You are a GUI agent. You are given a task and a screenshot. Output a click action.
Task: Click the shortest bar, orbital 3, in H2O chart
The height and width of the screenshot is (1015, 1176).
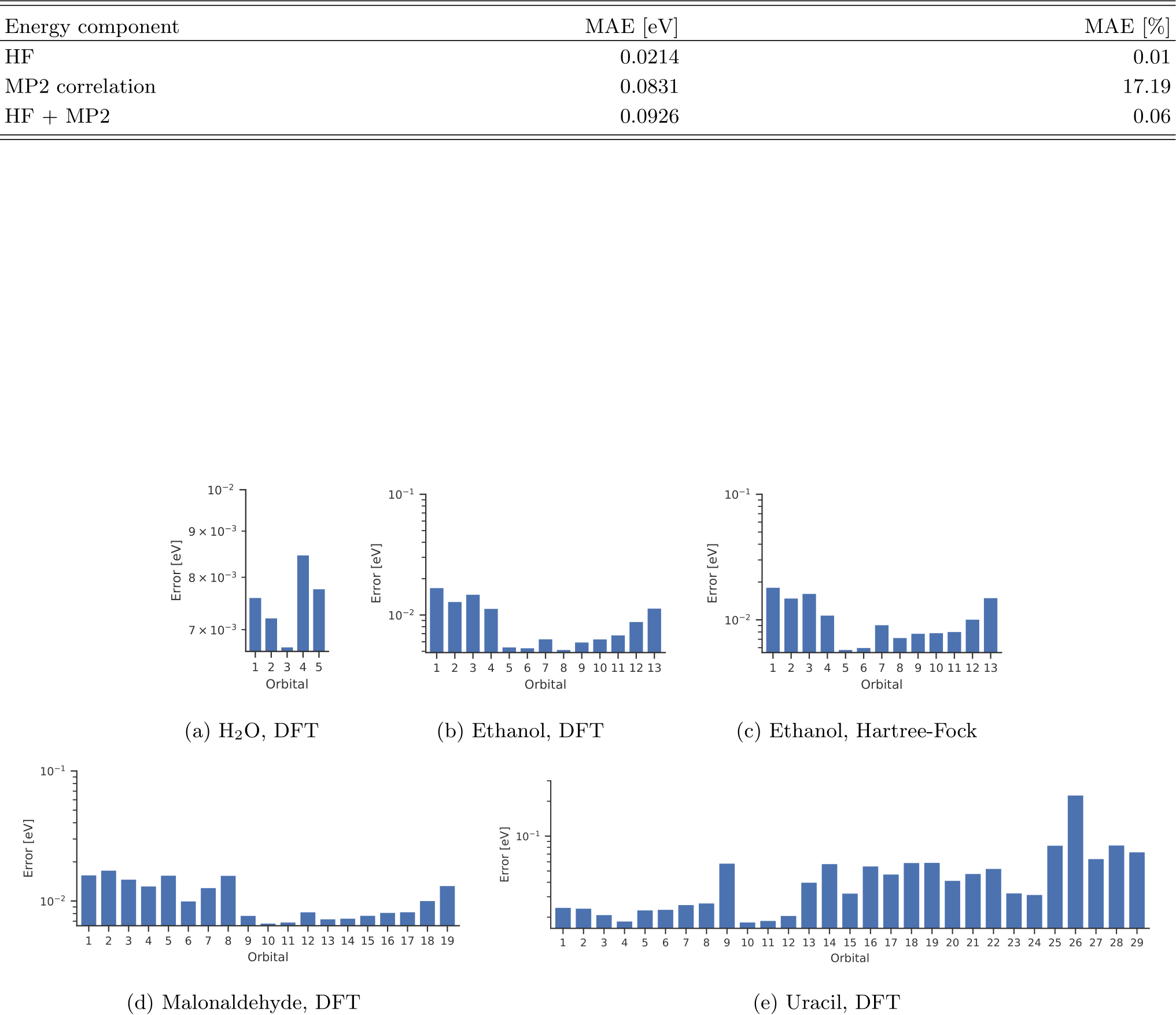[x=287, y=649]
